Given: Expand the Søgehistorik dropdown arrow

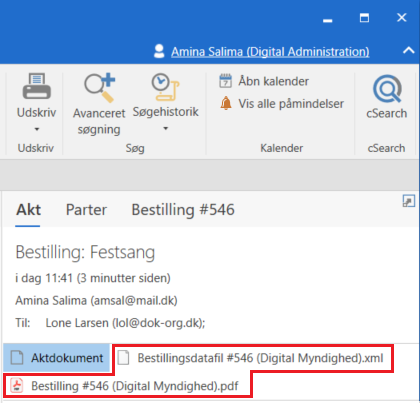Looking at the screenshot, I should pos(165,129).
